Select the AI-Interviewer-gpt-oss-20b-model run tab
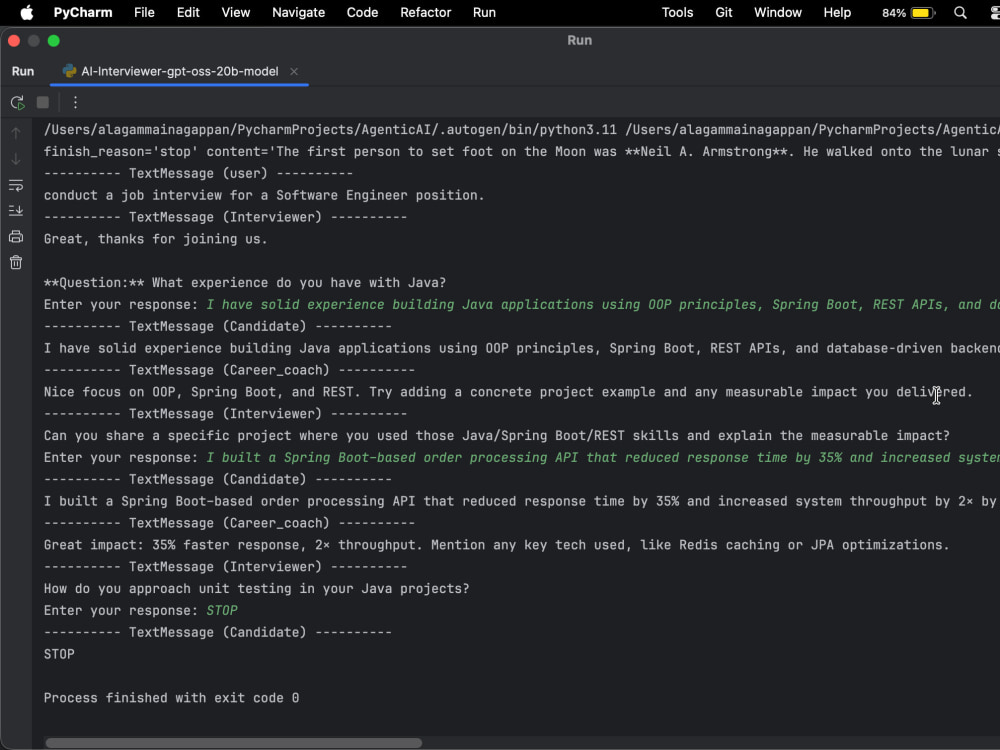The width and height of the screenshot is (1000, 750). coord(179,71)
